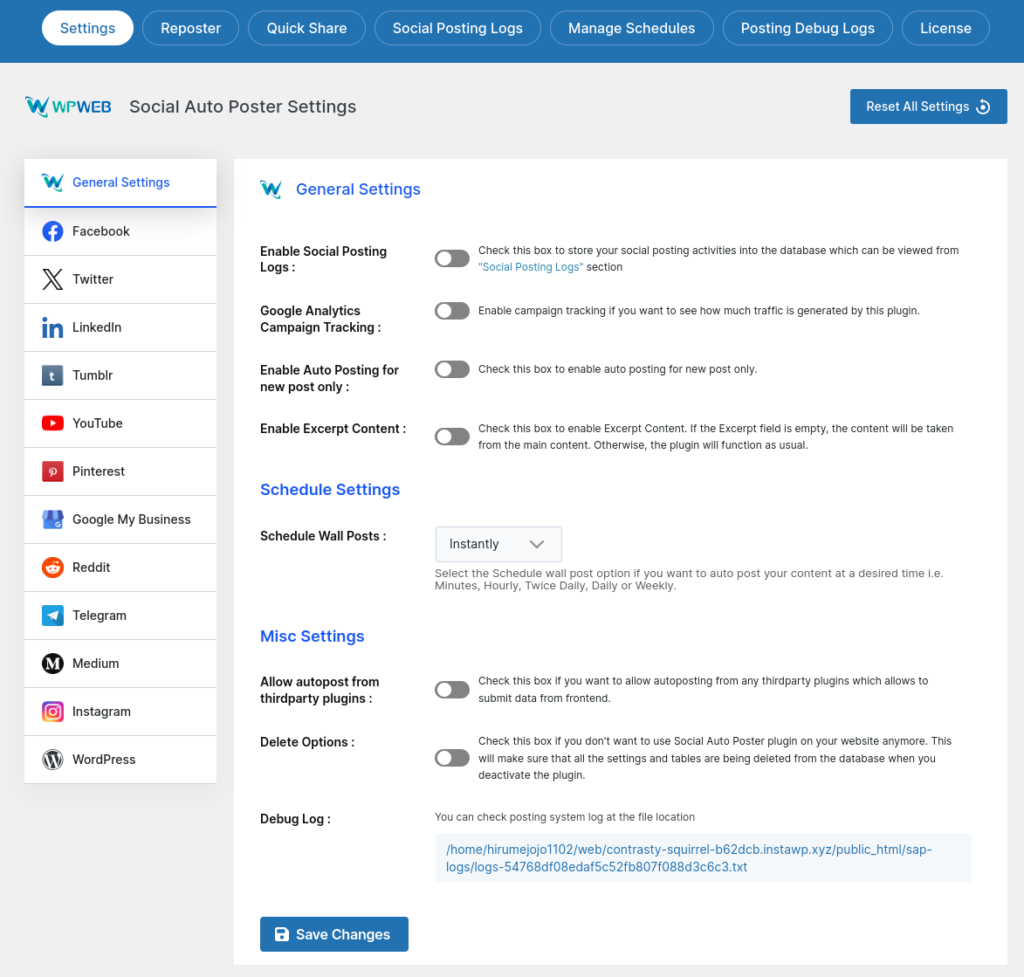The width and height of the screenshot is (1024, 977).
Task: Enable the Delete Options switch
Action: (x=452, y=758)
